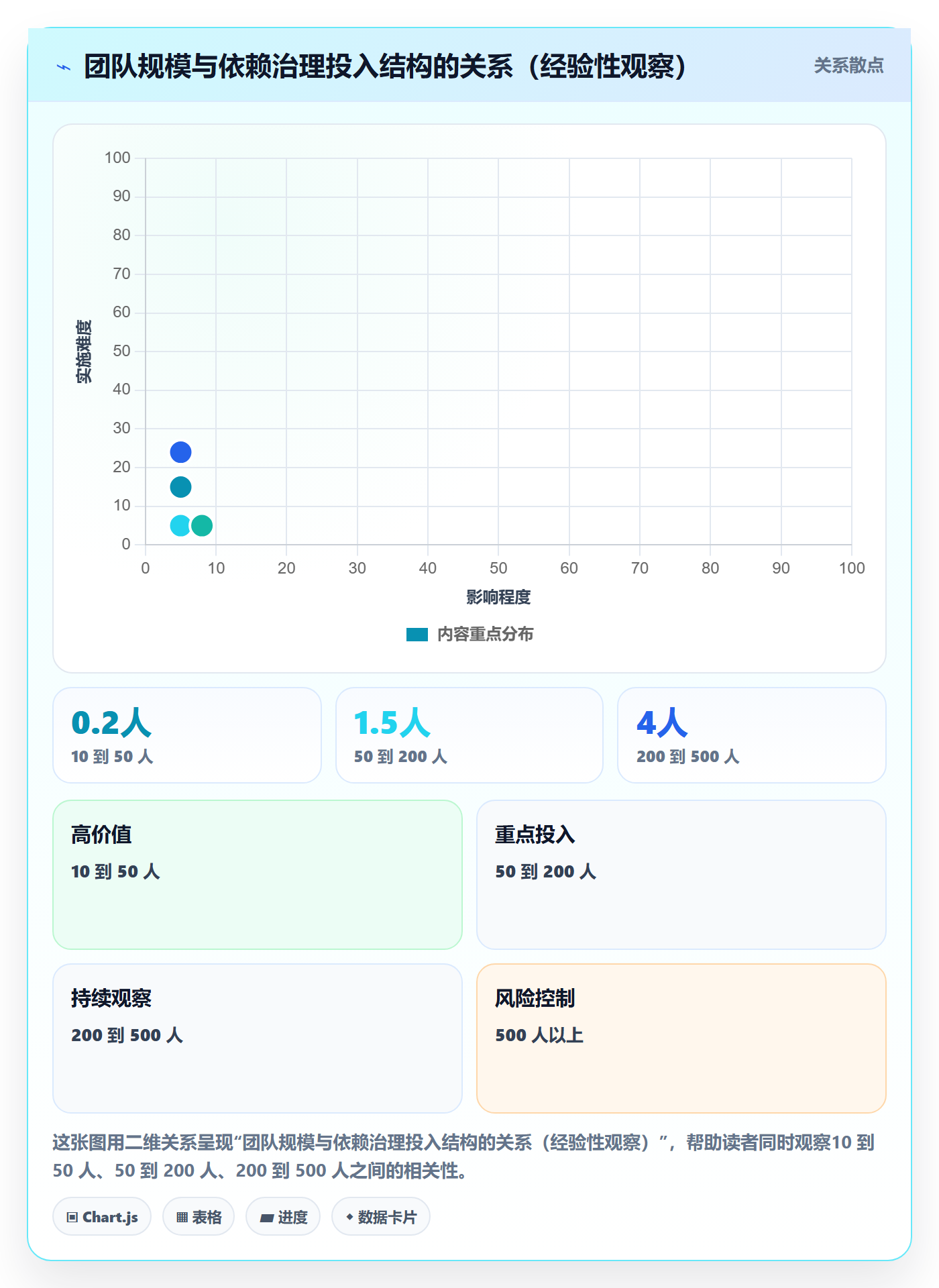Viewport: 939px width, 1288px height.
Task: Click the light cyan scatter dot
Action: (x=180, y=525)
